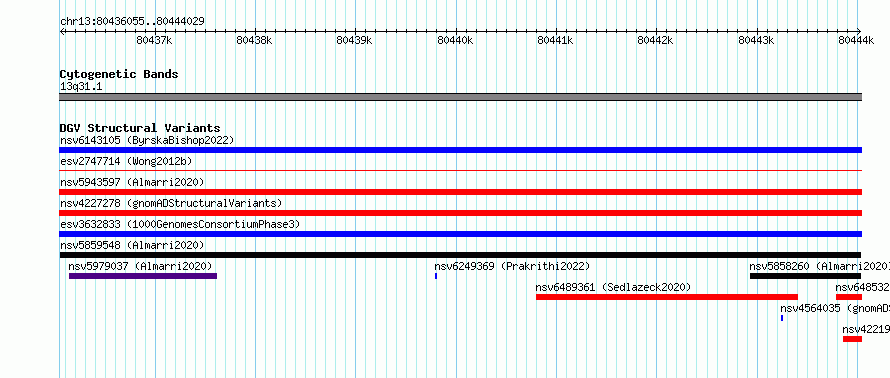Click the 80439k ruler tick label
The height and width of the screenshot is (378, 890).
click(354, 40)
